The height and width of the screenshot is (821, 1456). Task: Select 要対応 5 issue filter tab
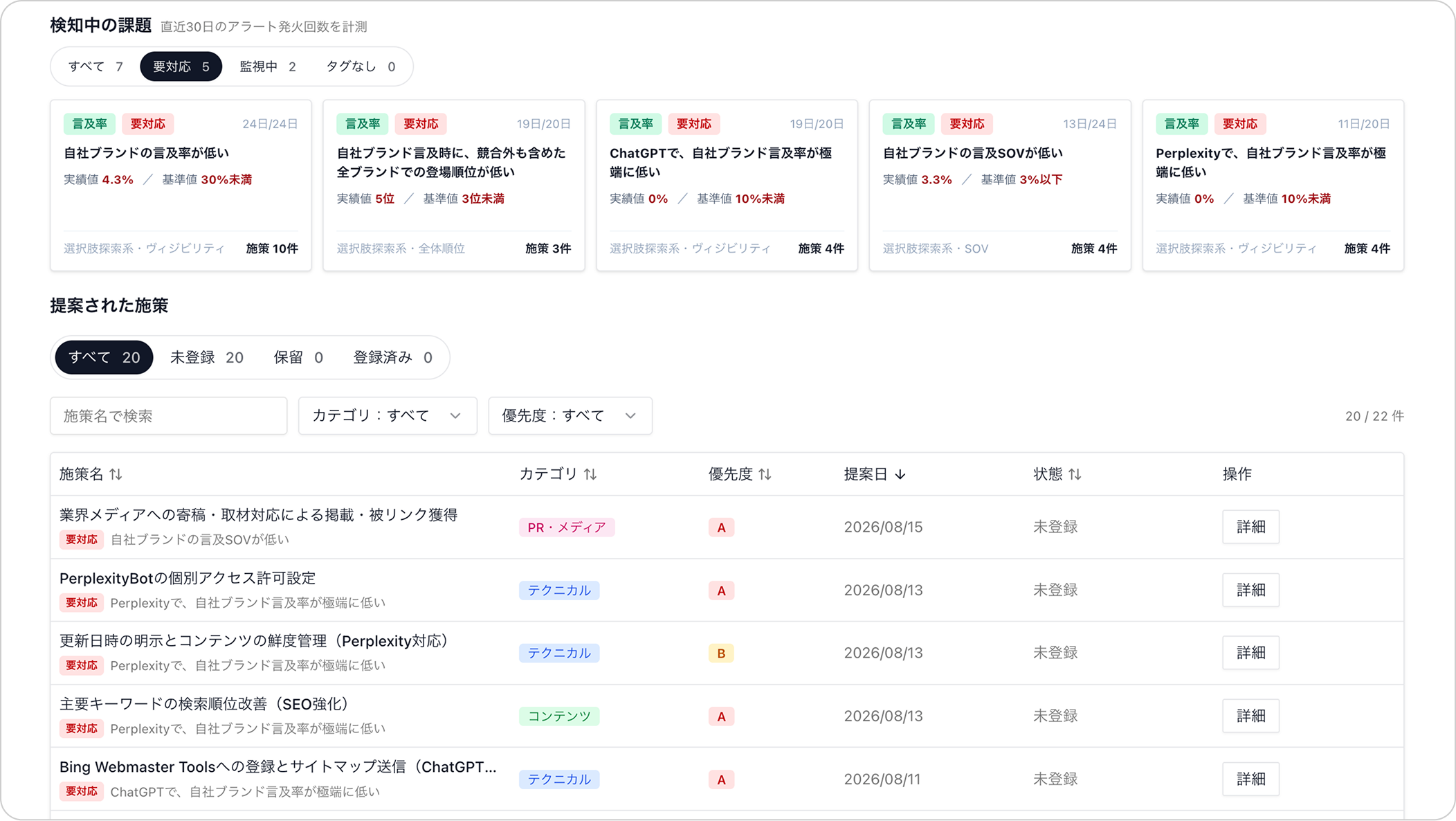[181, 66]
